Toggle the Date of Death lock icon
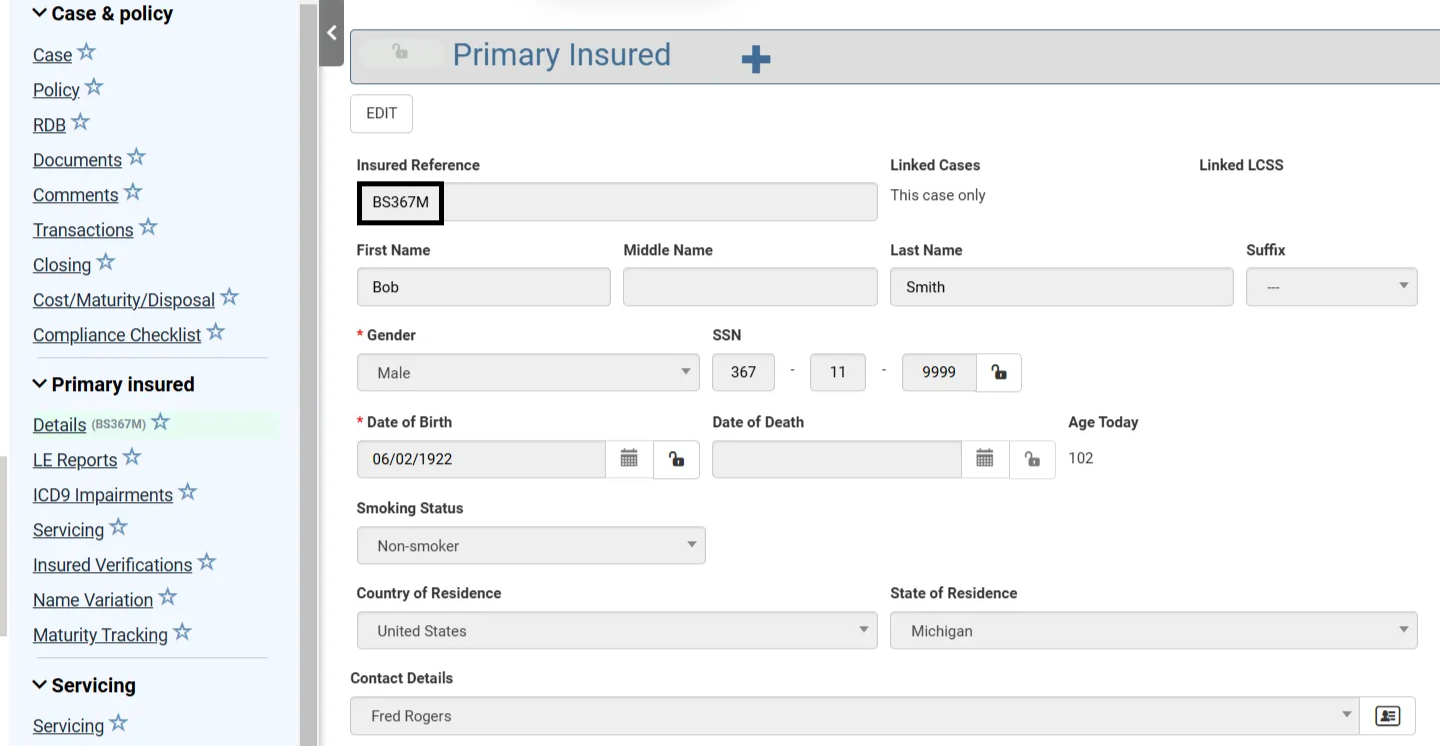This screenshot has height=746, width=1440. [x=1032, y=459]
